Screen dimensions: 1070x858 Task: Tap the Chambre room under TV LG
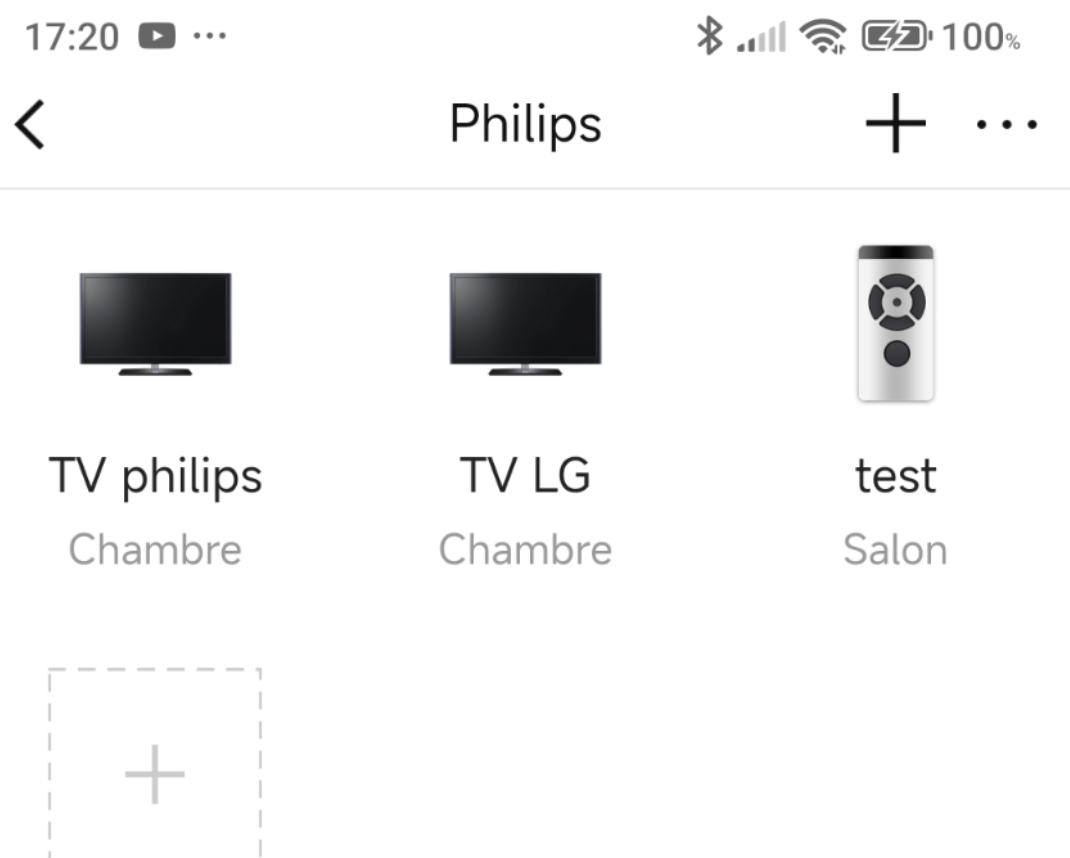click(x=525, y=549)
